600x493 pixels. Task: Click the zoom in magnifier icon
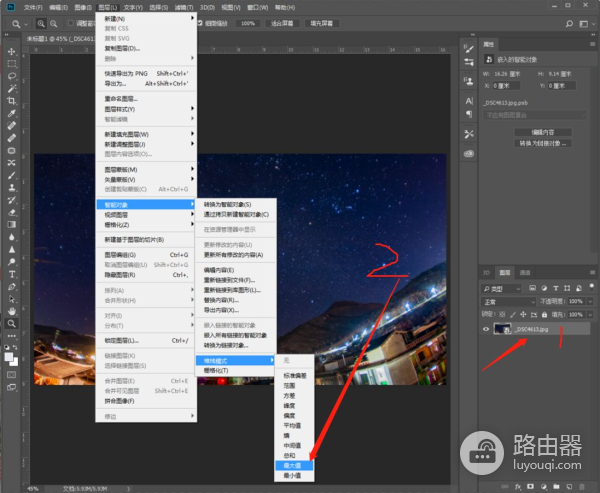pos(41,23)
